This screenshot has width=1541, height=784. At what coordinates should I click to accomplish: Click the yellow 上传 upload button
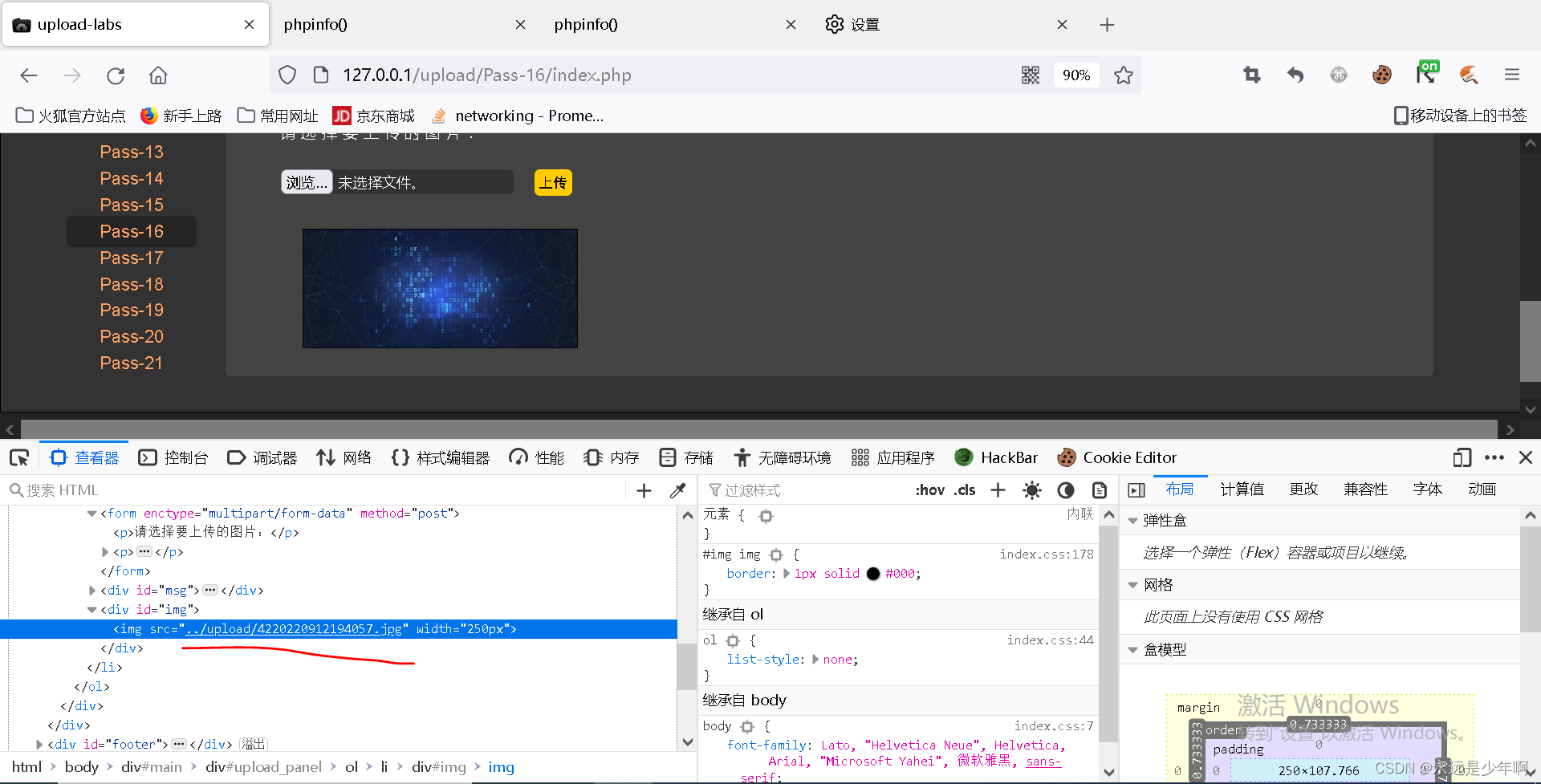point(553,183)
